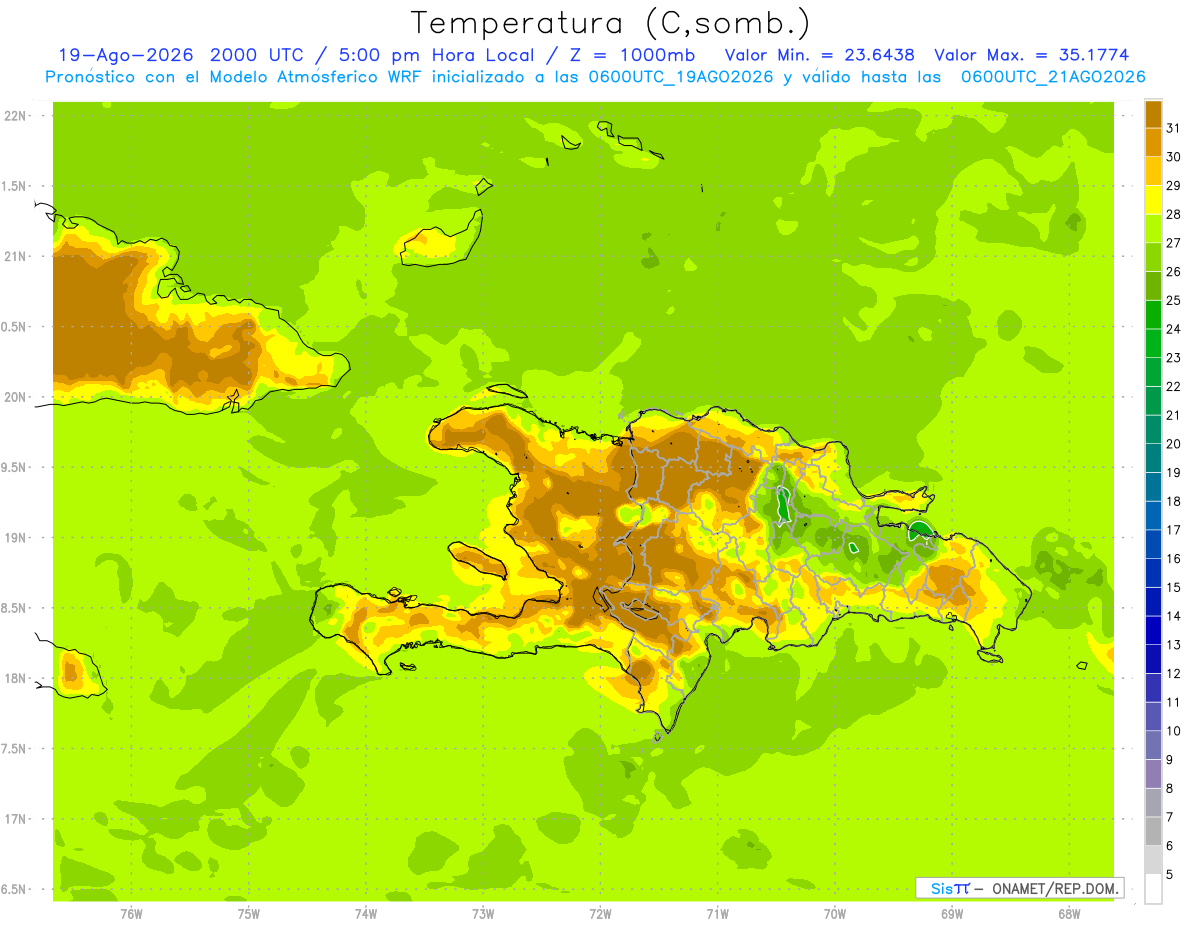Pick the lime colorbar swatch between 27 and 28
This screenshot has height=927, width=1200.
point(1153,229)
